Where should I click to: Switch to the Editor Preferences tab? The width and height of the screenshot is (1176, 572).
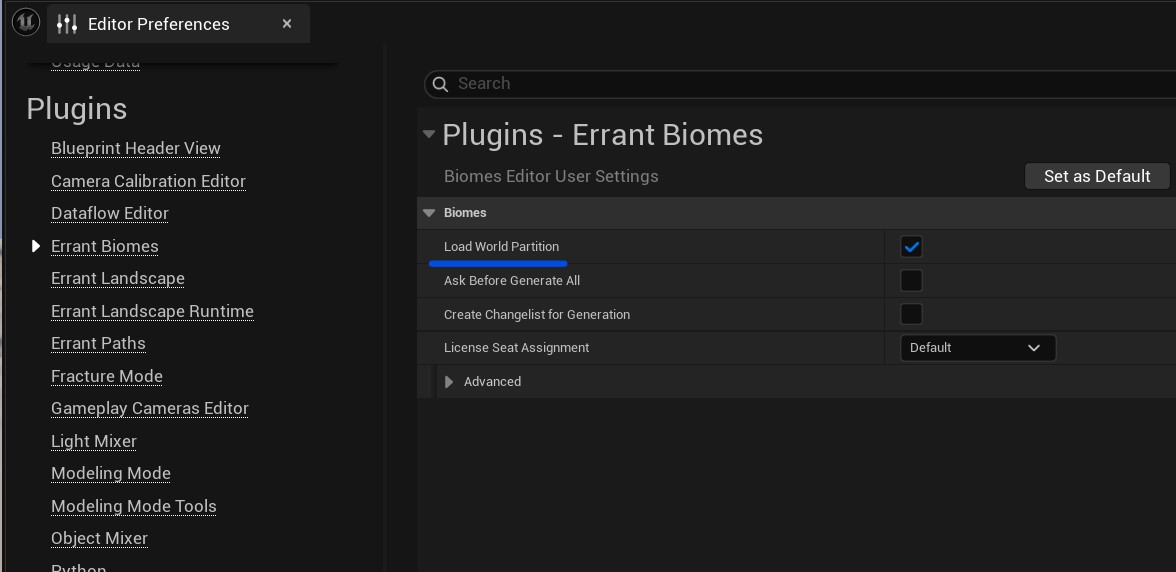pyautogui.click(x=158, y=24)
